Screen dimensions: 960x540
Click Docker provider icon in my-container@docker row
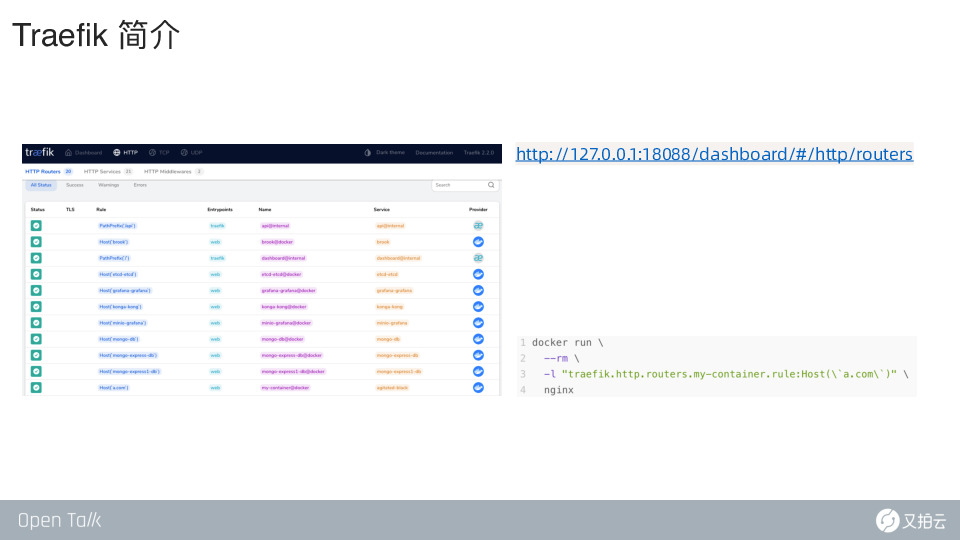coord(478,388)
